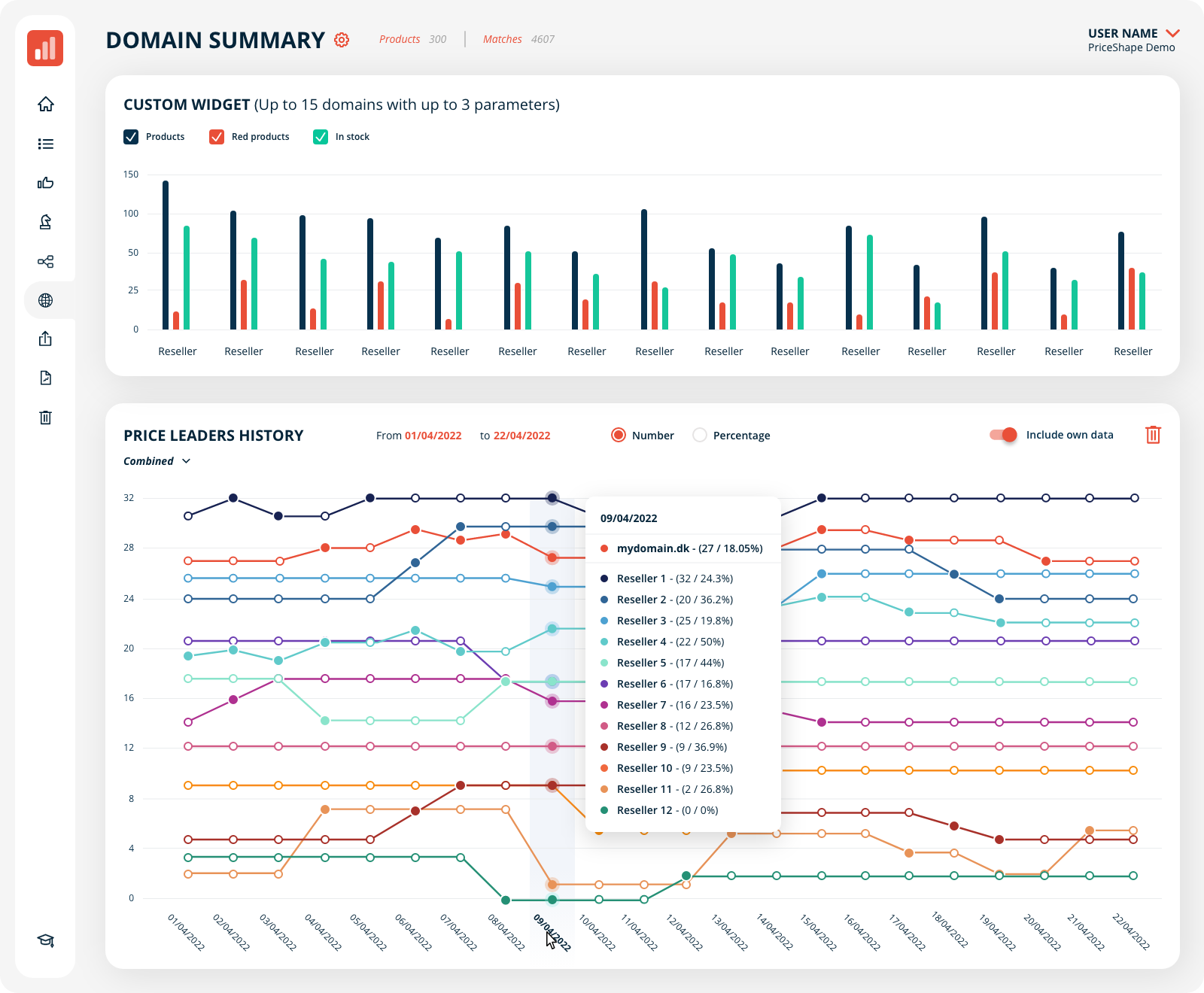Click Reseller 12 in the tooltip list

[x=659, y=810]
